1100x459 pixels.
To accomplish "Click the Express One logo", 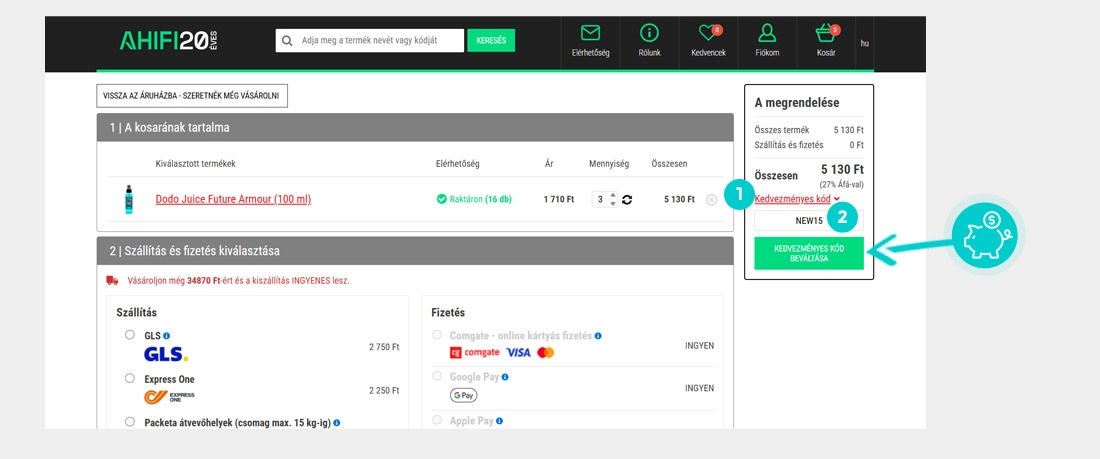I will 170,397.
